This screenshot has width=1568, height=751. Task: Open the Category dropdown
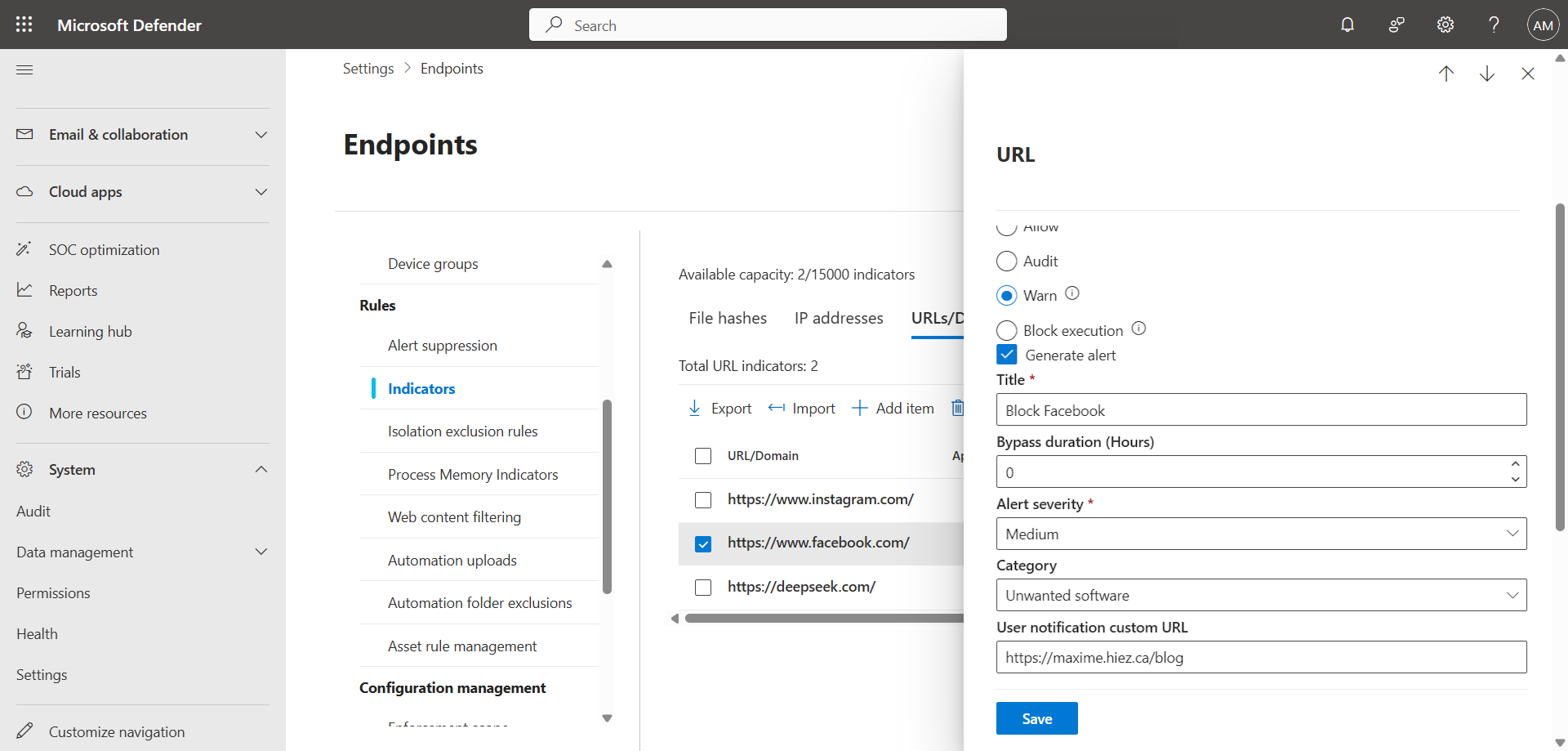point(1261,596)
